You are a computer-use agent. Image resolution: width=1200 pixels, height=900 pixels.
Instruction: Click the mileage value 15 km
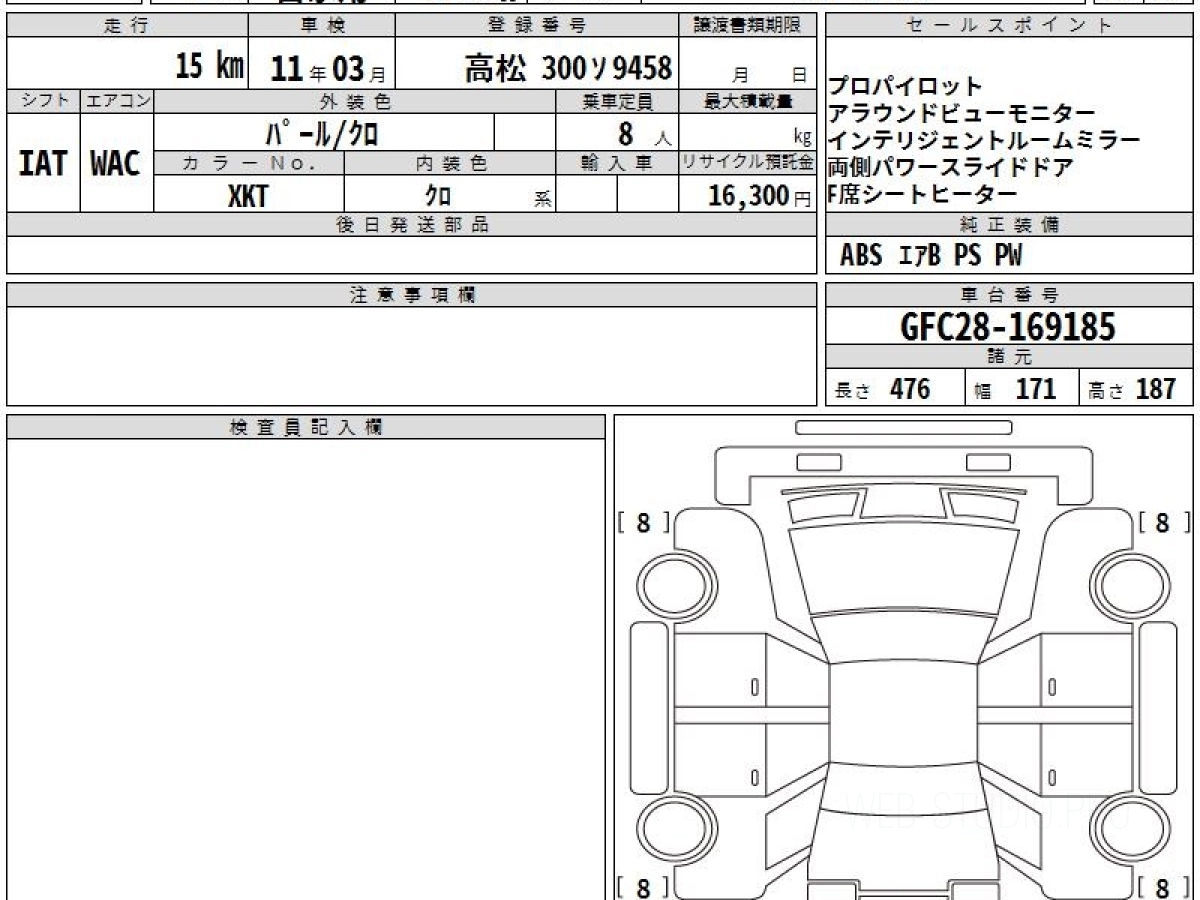click(x=209, y=67)
